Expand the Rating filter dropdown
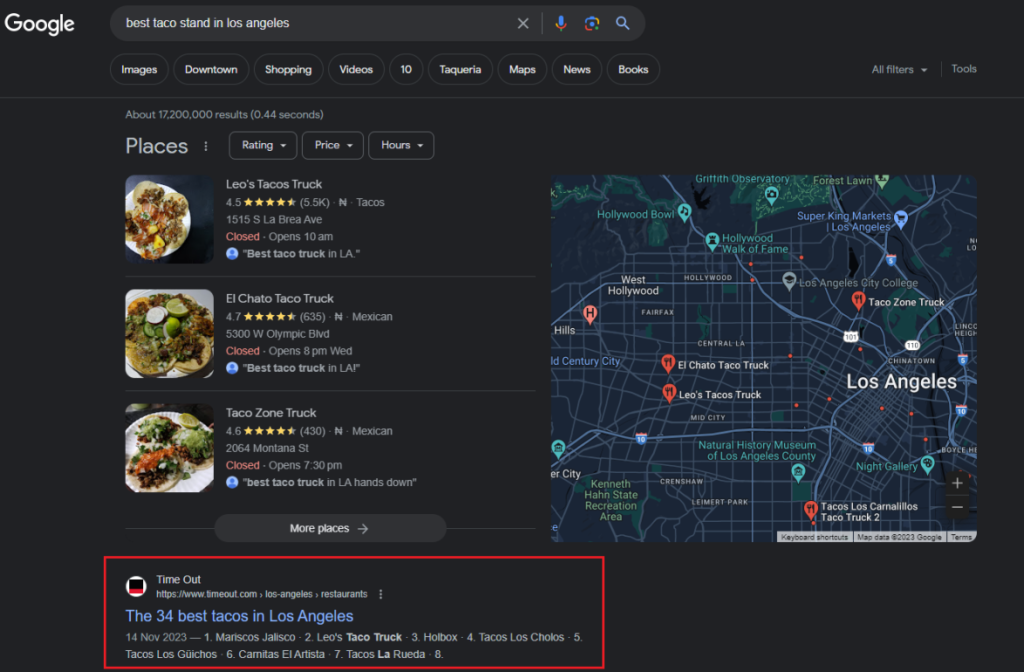This screenshot has height=672, width=1024. (x=263, y=145)
